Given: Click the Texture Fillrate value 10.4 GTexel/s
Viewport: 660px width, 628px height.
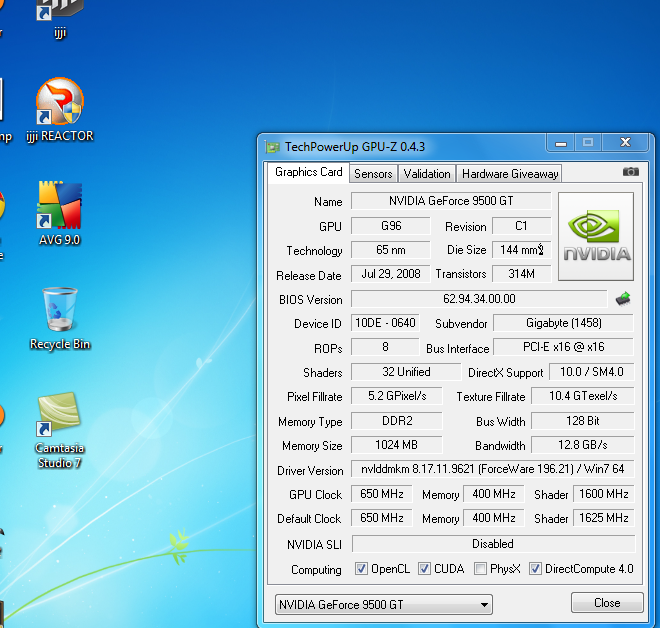Looking at the screenshot, I should click(x=583, y=396).
